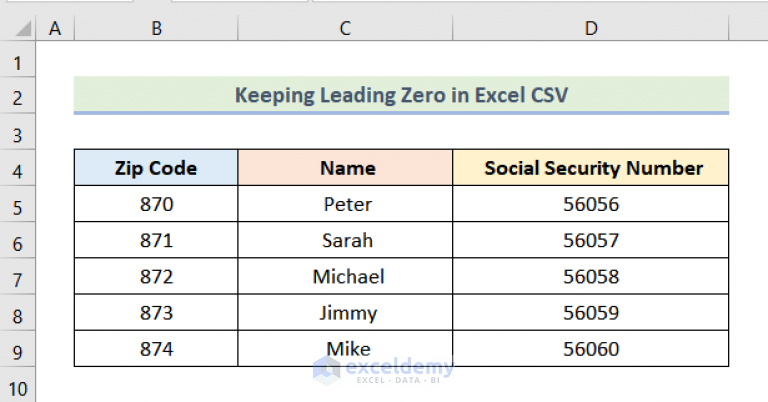Image resolution: width=768 pixels, height=402 pixels.
Task: Select the cell containing 56058
Action: click(591, 276)
